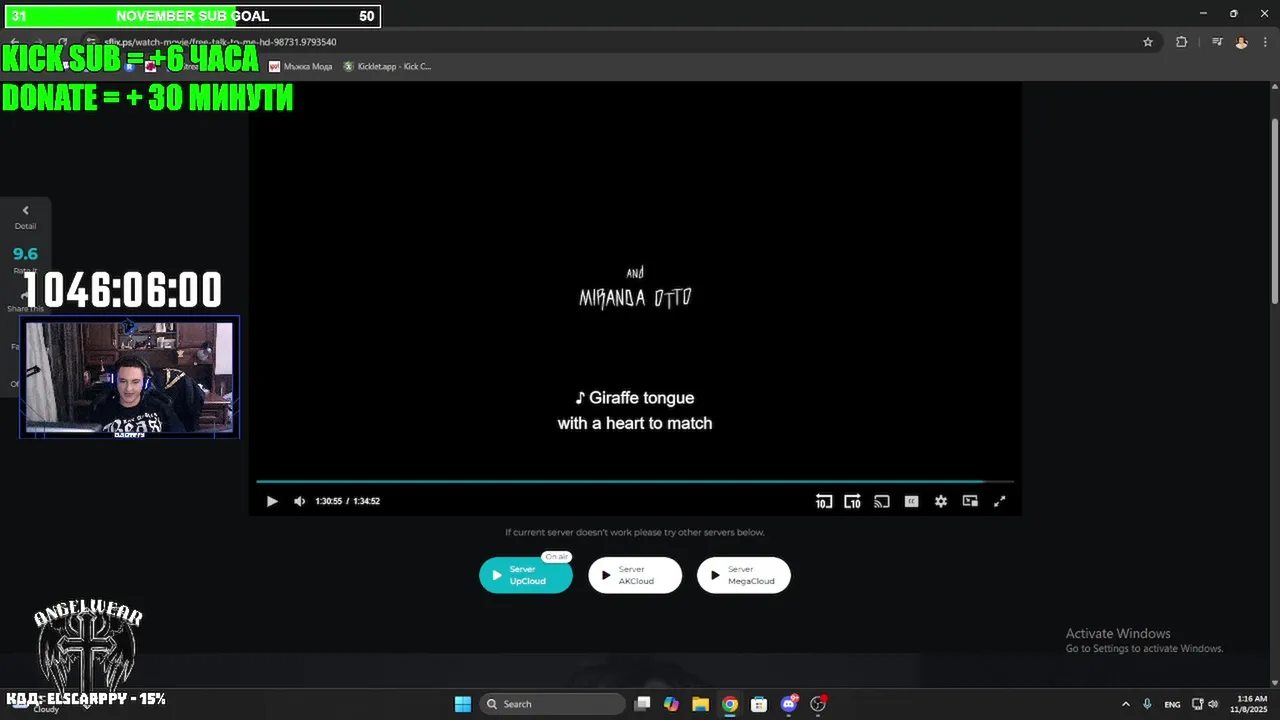Open the Kicklet.app bookmark
1280x720 pixels.
(387, 66)
